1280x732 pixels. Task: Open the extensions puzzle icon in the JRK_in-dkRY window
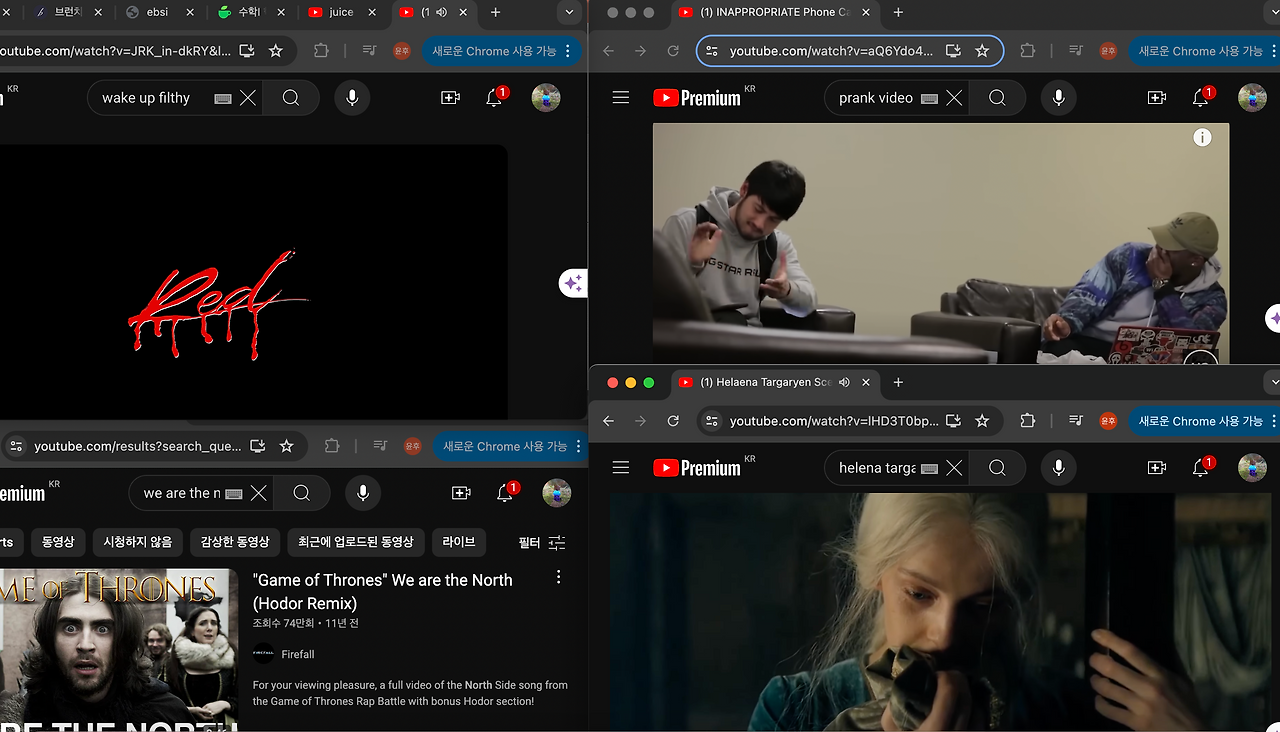click(x=321, y=51)
